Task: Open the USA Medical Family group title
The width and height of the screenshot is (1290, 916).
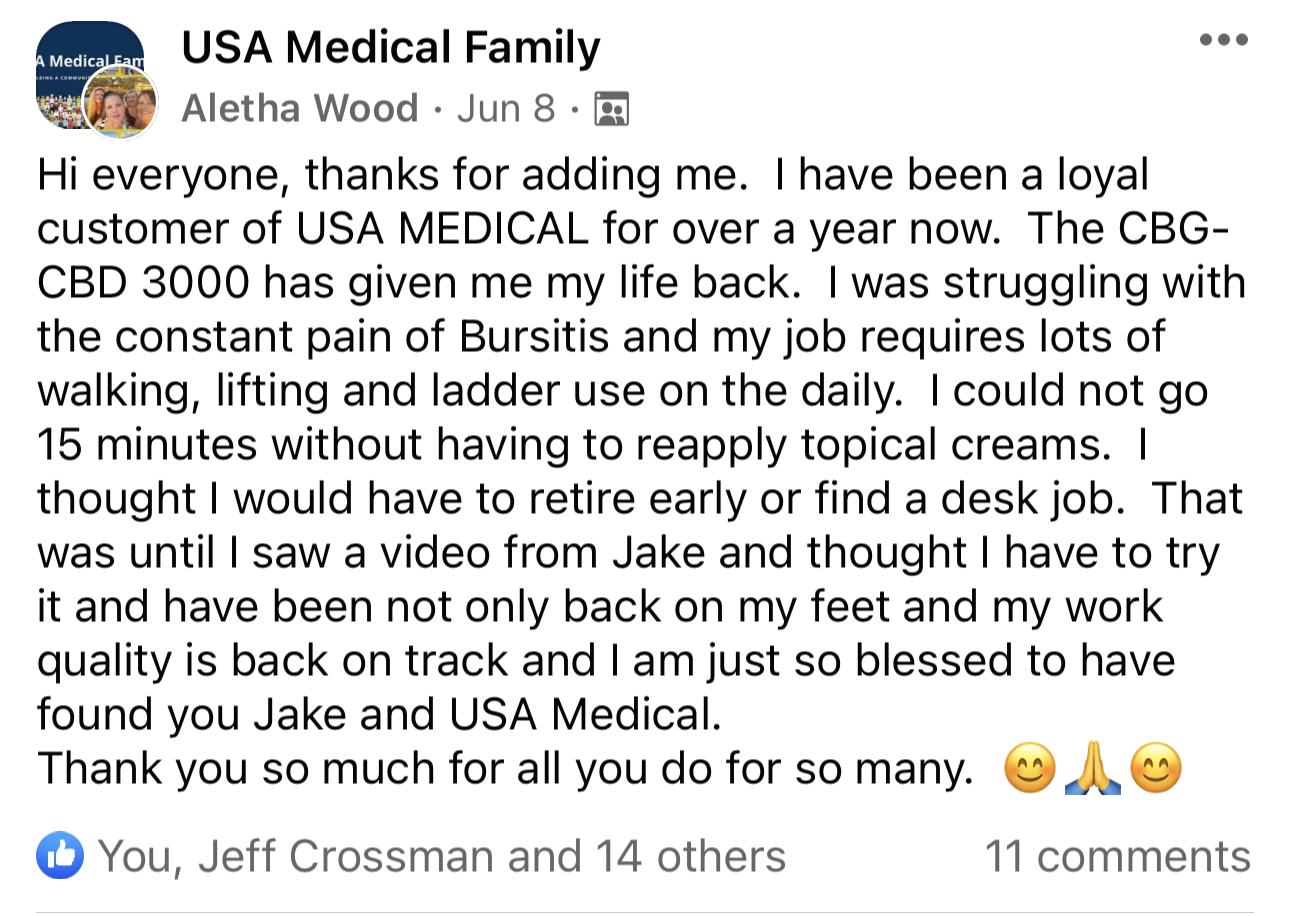Action: (391, 47)
